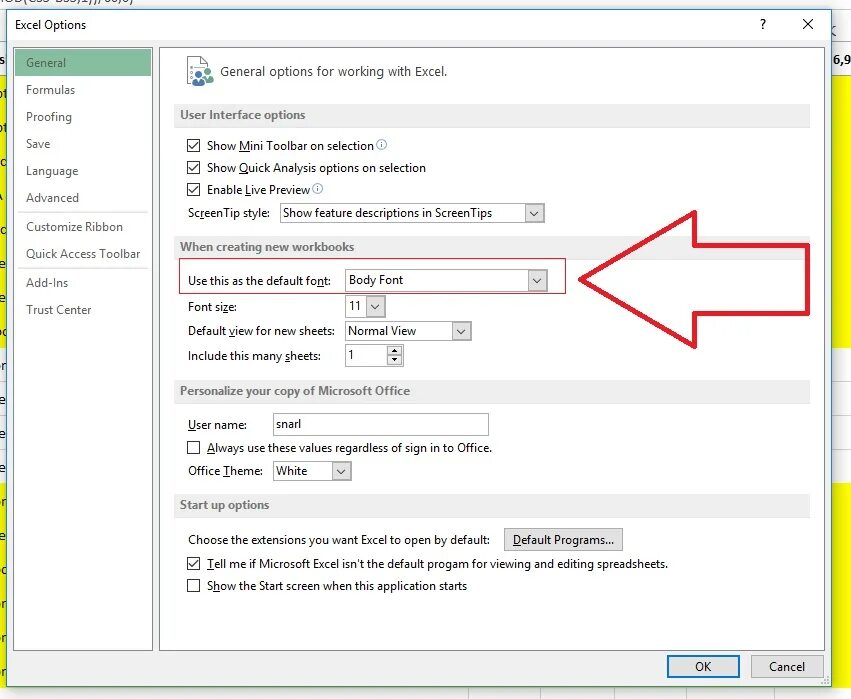Screen dimensions: 851x699
Task: Open the Save category
Action: tap(82, 144)
